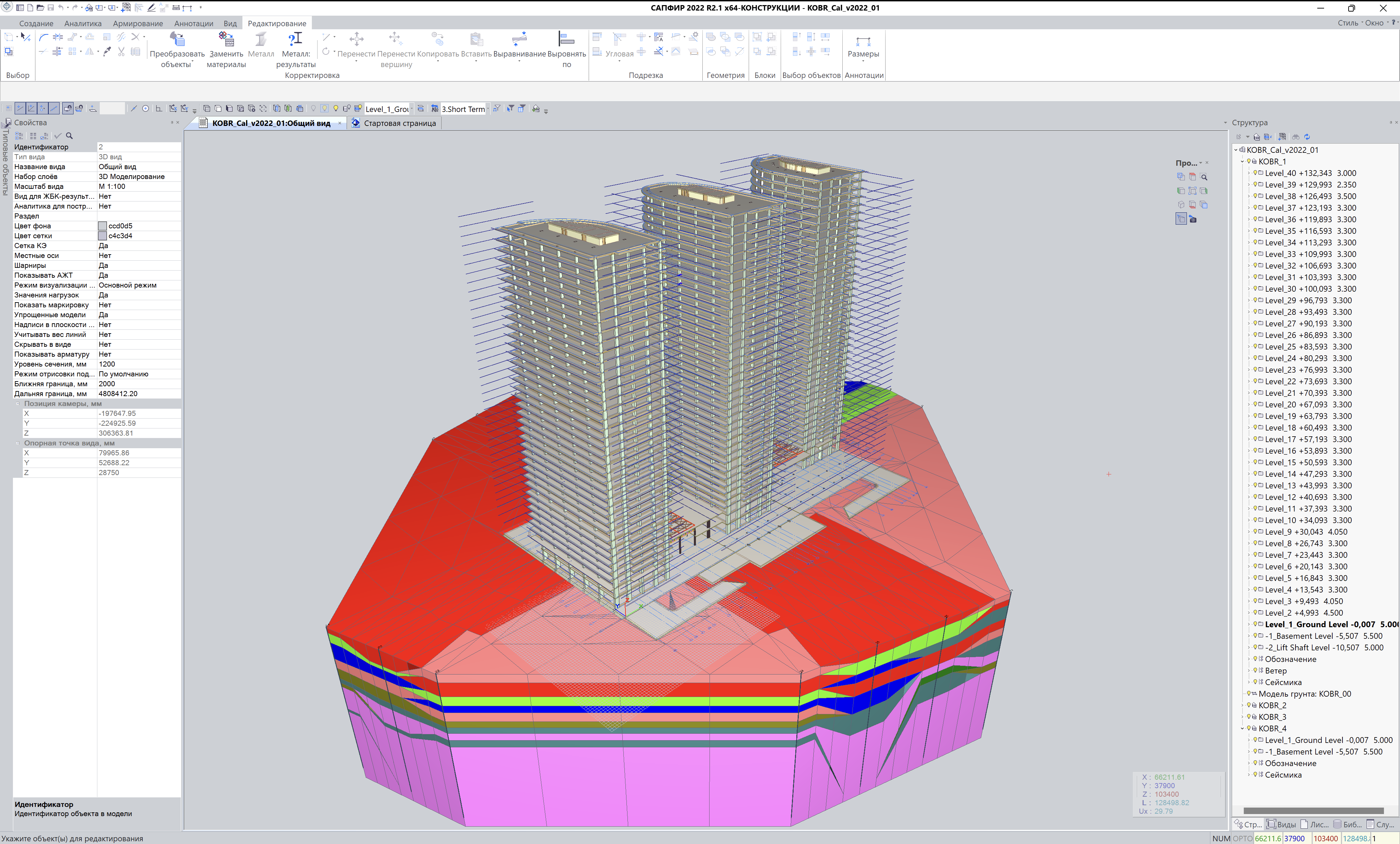
Task: Open the Виды bottom panel tab
Action: (1282, 825)
